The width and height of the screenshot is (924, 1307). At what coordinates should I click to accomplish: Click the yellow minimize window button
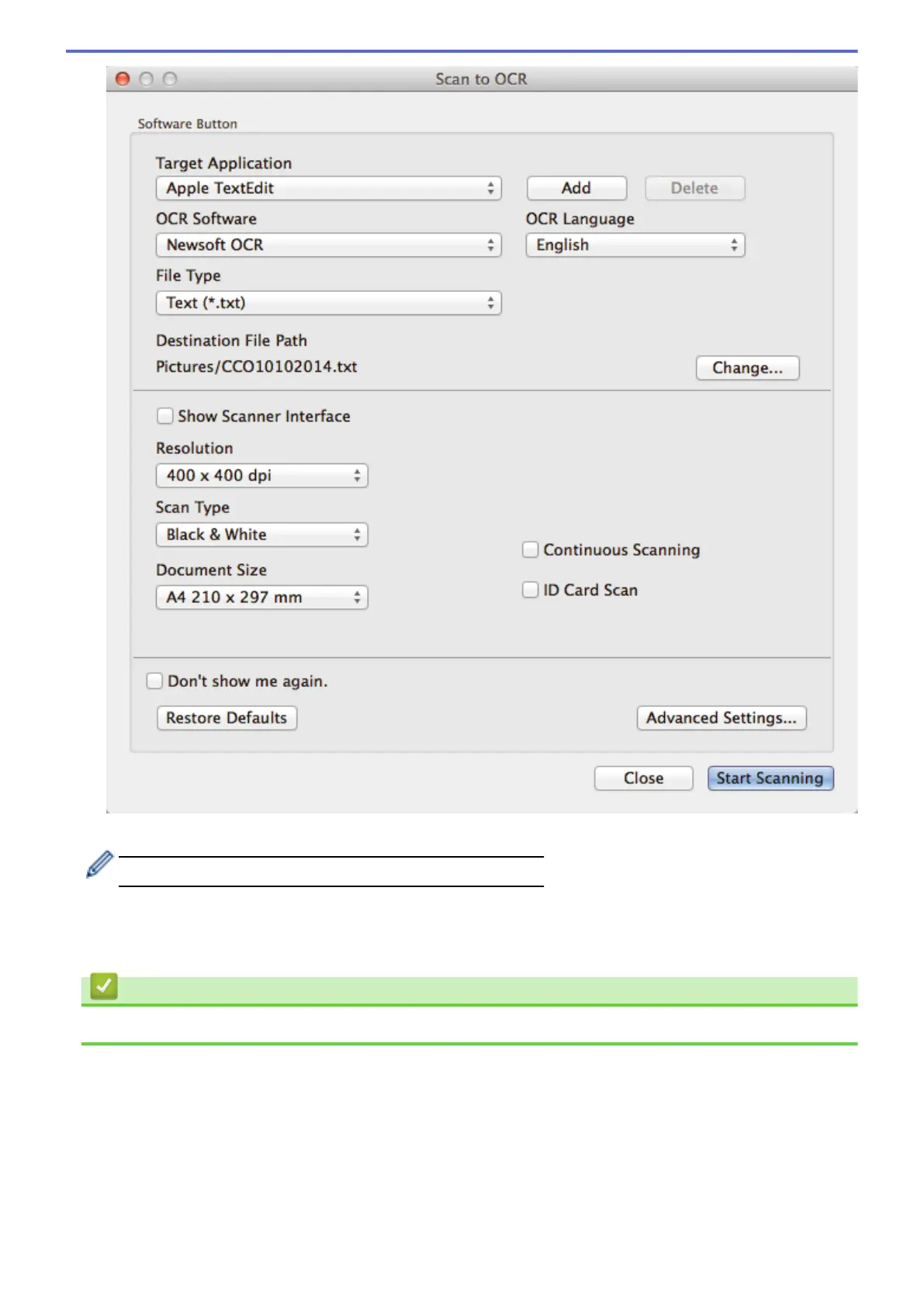[146, 79]
